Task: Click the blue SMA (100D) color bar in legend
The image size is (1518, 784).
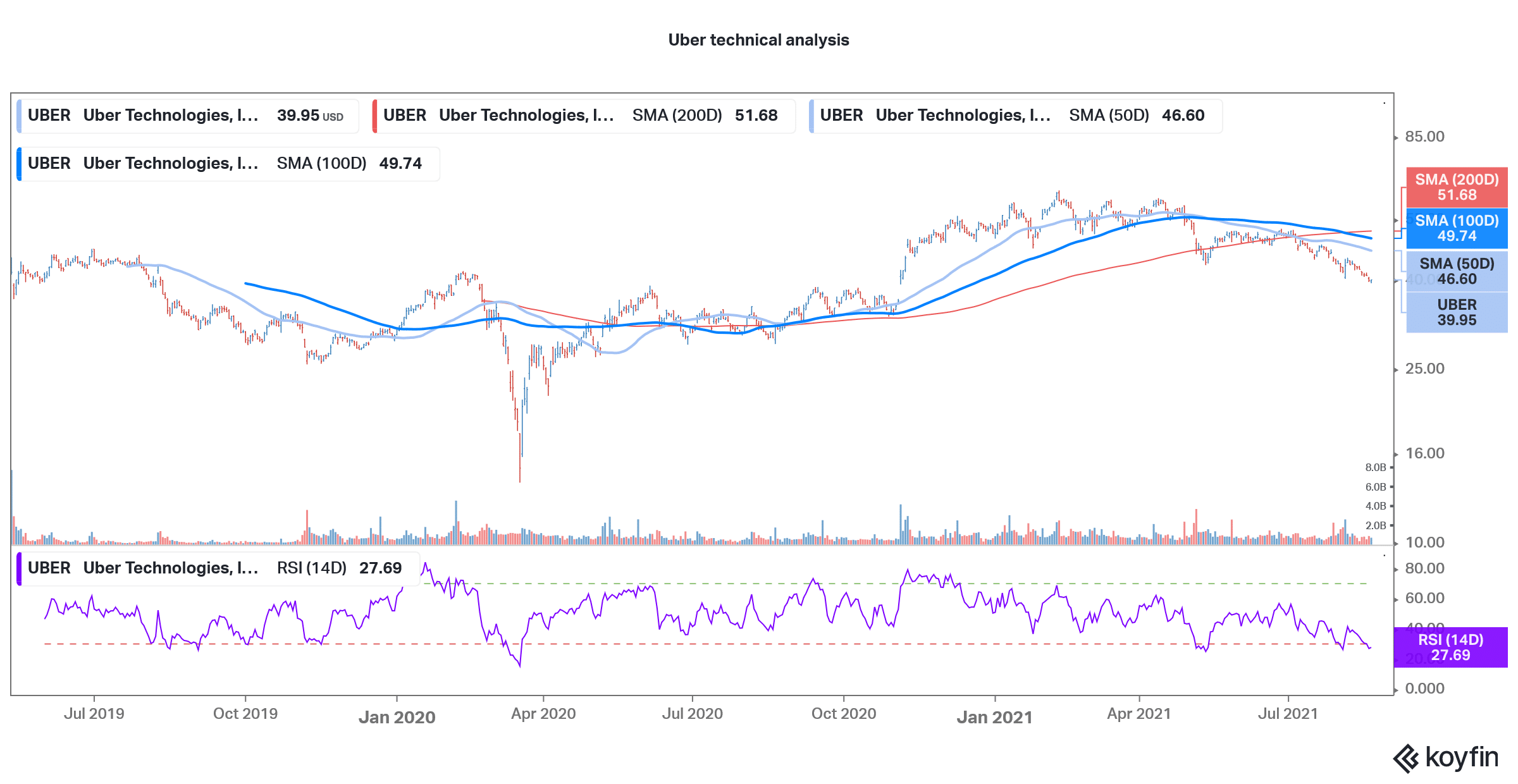Action: (x=19, y=164)
